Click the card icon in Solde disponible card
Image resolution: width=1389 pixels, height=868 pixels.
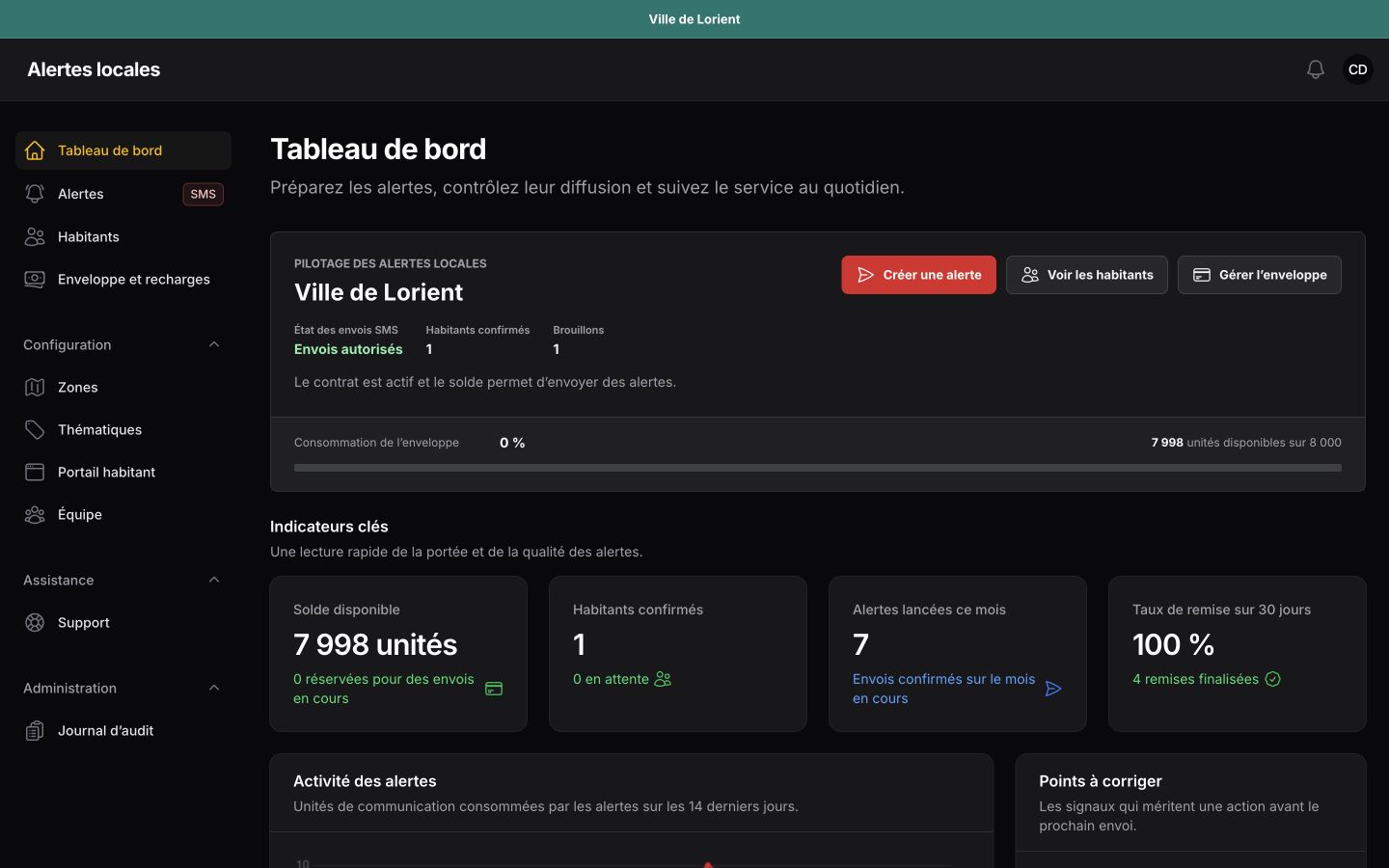(494, 689)
